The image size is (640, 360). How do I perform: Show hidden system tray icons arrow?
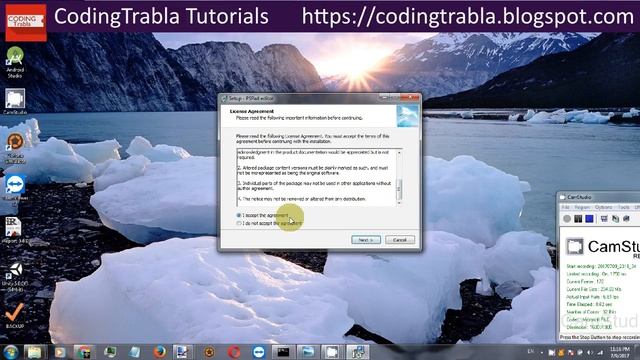point(542,352)
